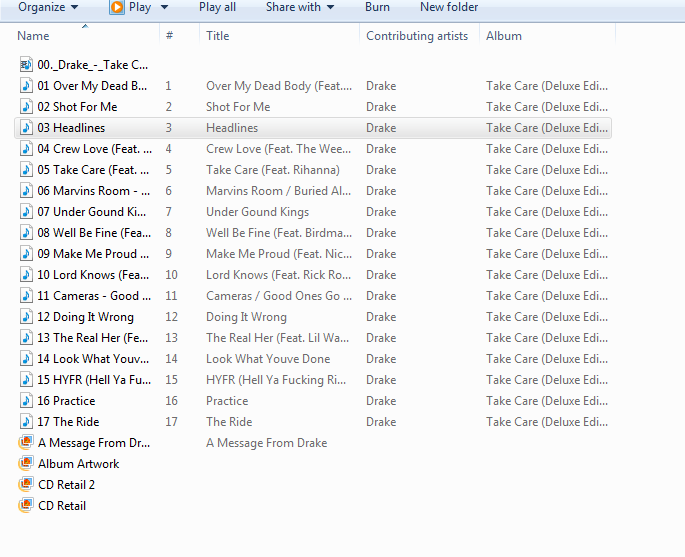This screenshot has width=685, height=557.
Task: Click the title A Message From Drake
Action: [266, 442]
